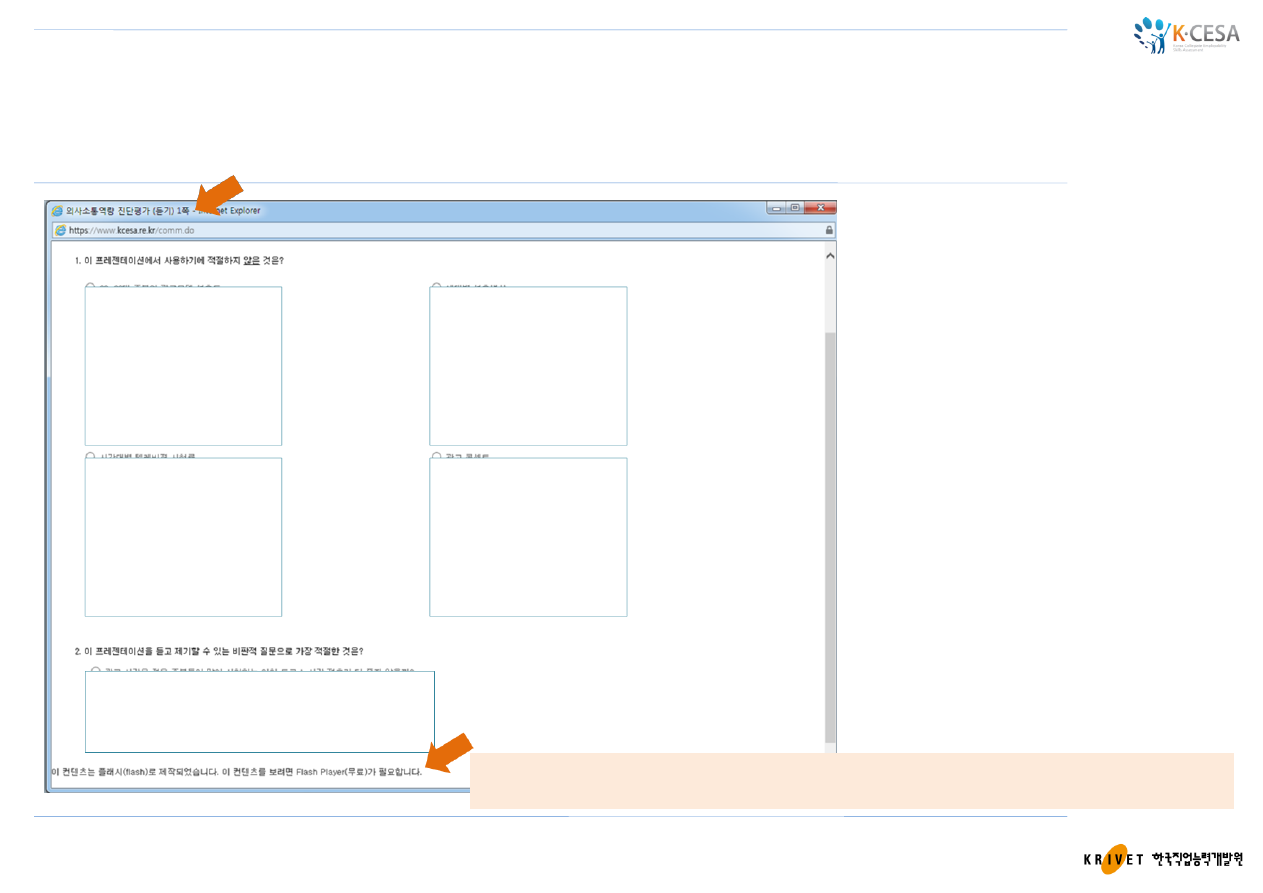Choose the bottom-right radio option of question 1

point(436,457)
